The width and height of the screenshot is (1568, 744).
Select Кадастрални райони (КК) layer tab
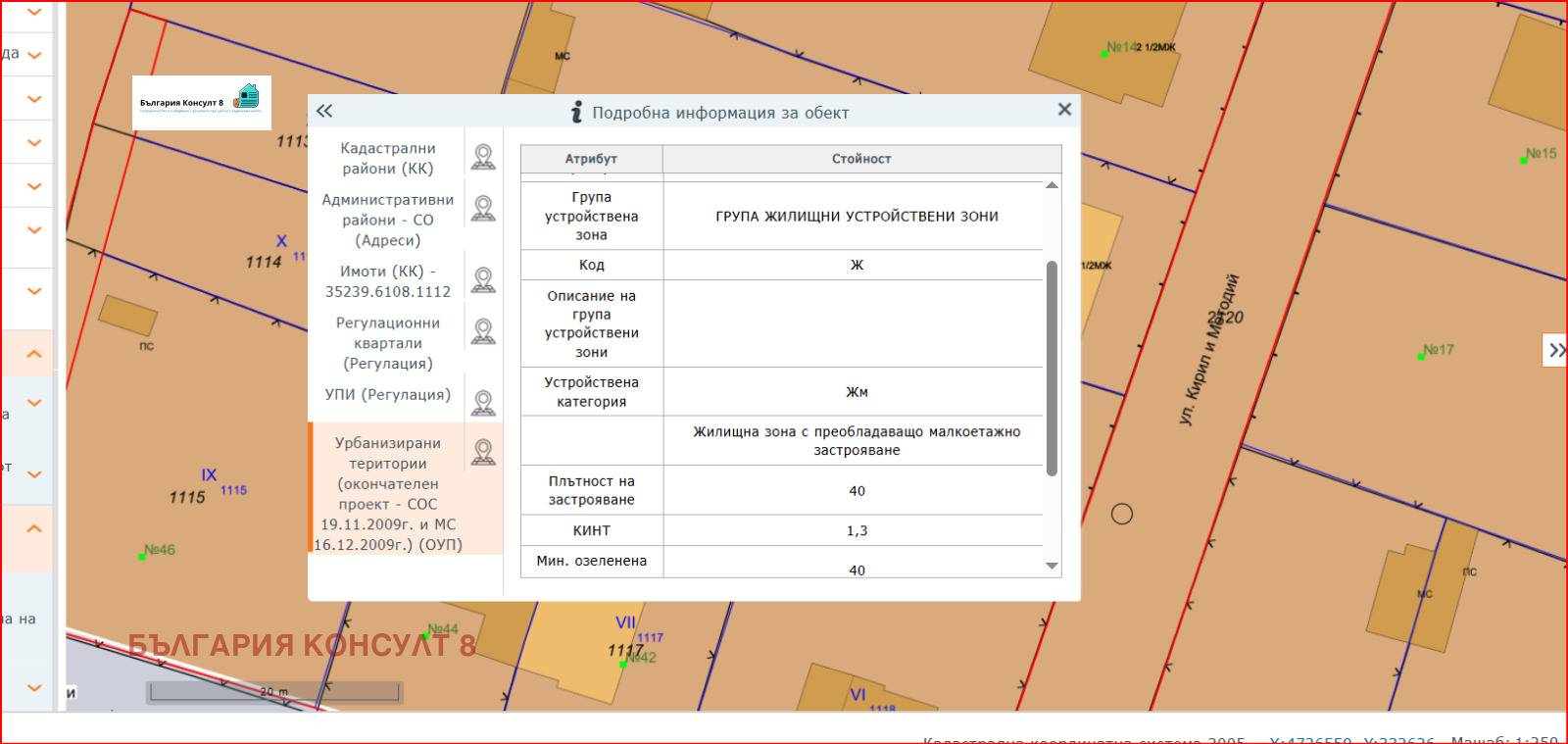[387, 158]
